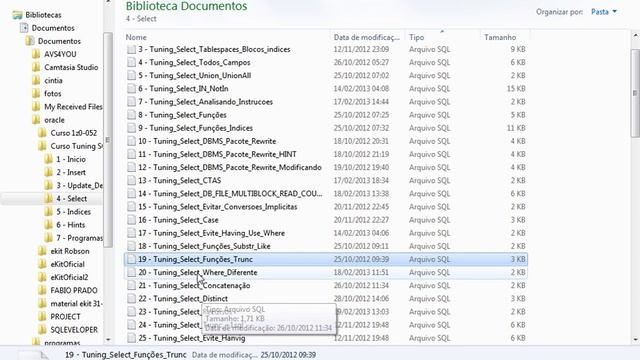Select file 25 - Tuning_Select_Evite_Hanvig
The height and width of the screenshot is (360, 640).
tap(192, 338)
